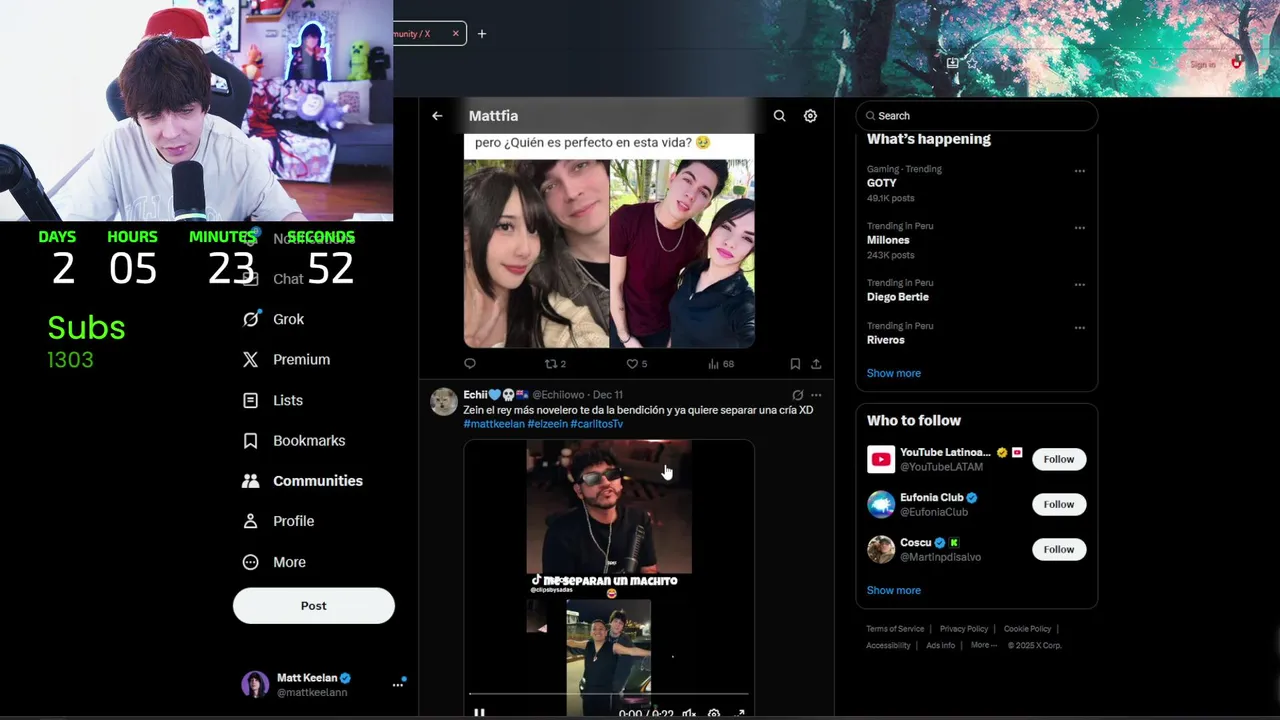Open the @Echiiowo handle

tap(558, 395)
